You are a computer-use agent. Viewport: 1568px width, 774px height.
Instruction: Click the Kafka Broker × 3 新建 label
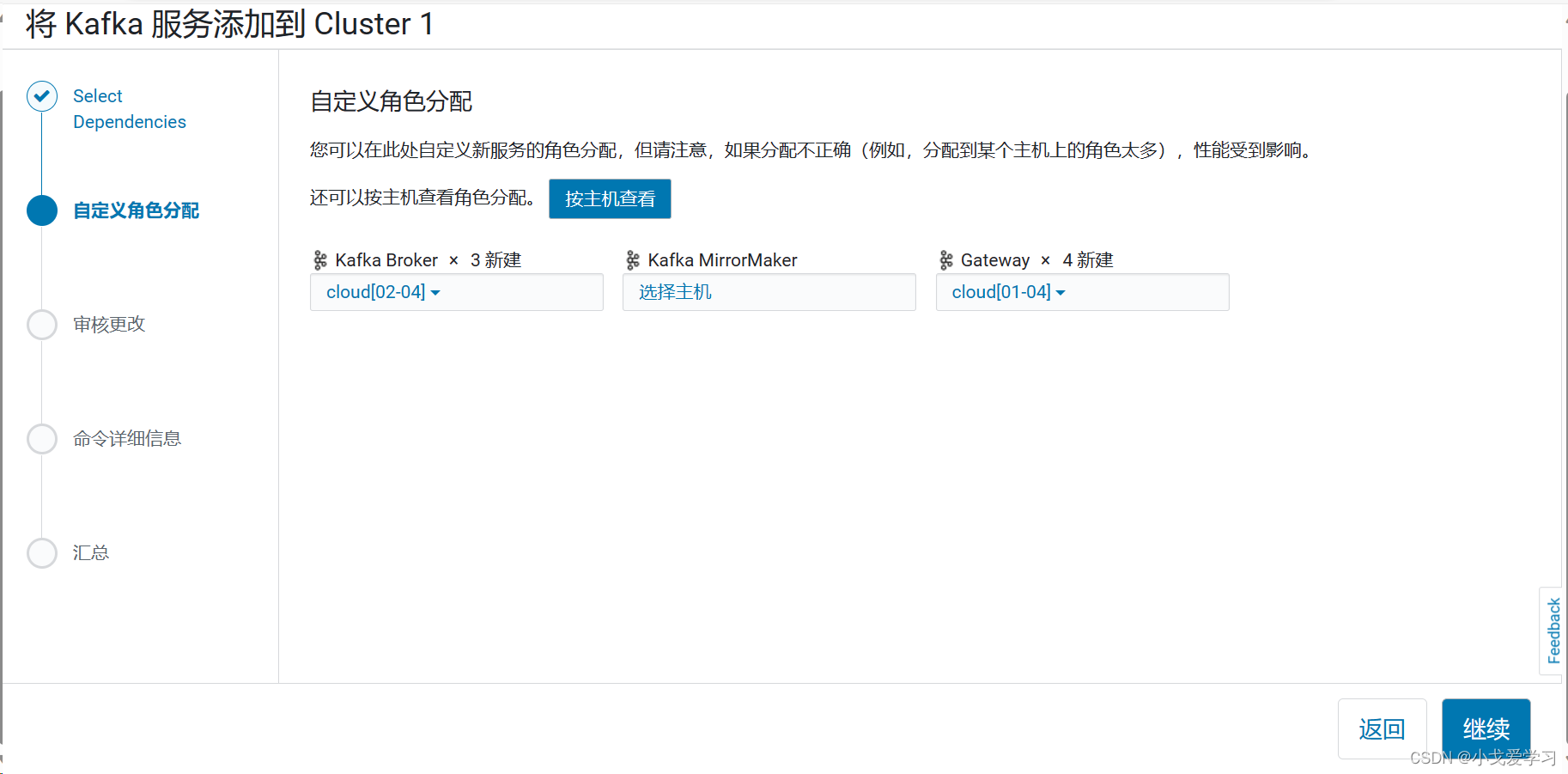click(428, 260)
